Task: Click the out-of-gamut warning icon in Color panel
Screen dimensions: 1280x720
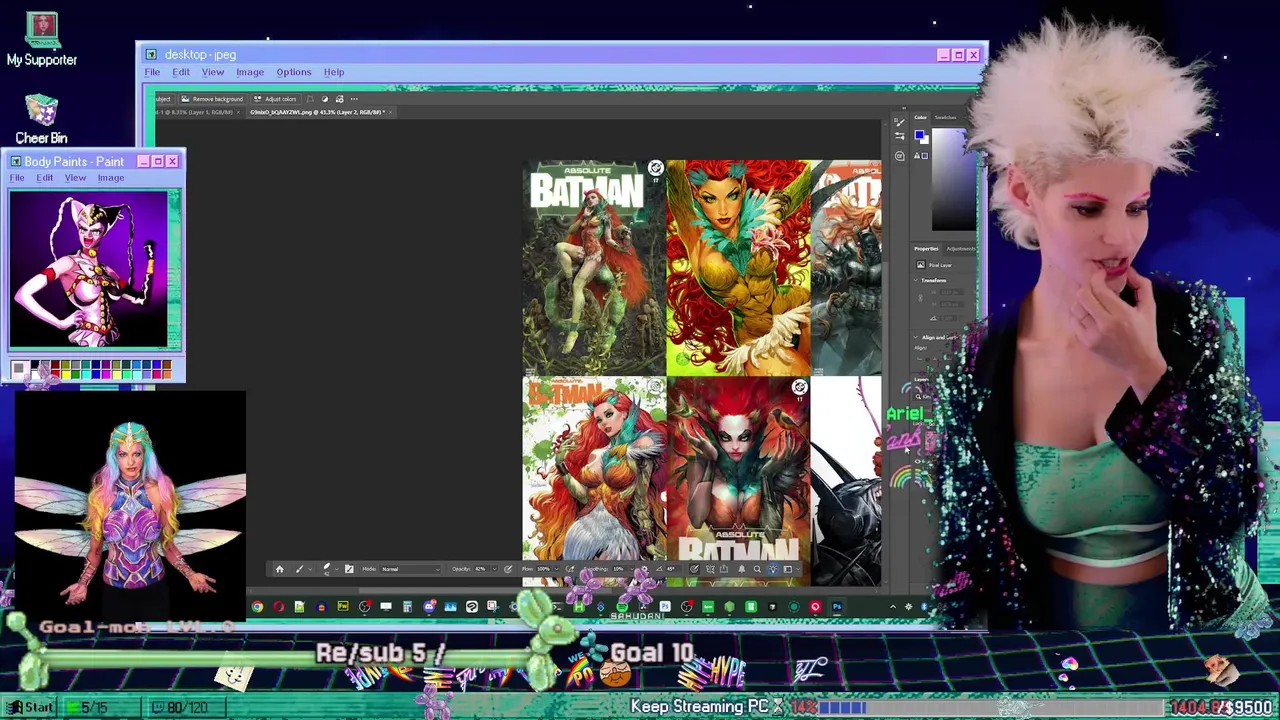Action: point(917,156)
